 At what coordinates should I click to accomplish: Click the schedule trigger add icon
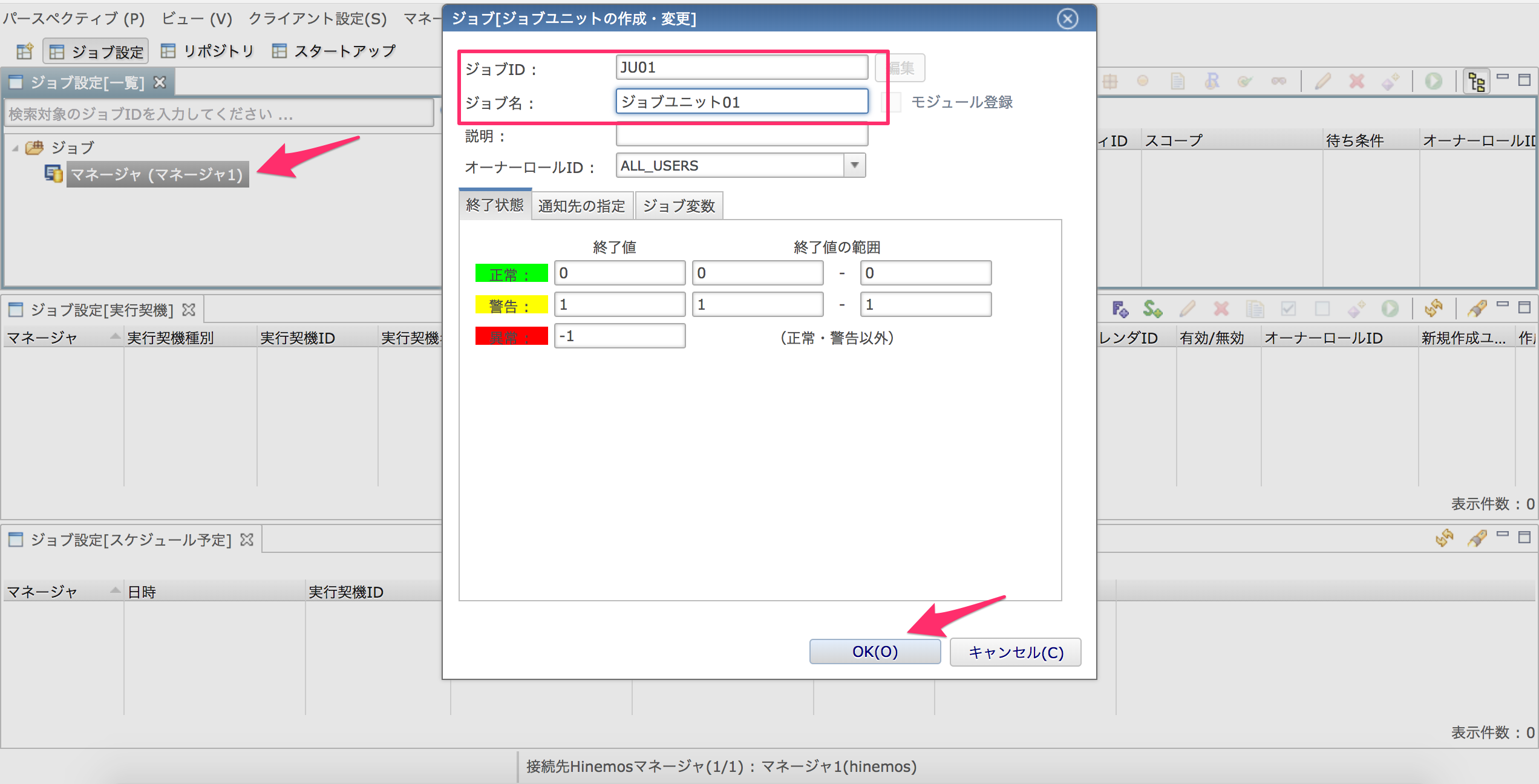click(1152, 309)
